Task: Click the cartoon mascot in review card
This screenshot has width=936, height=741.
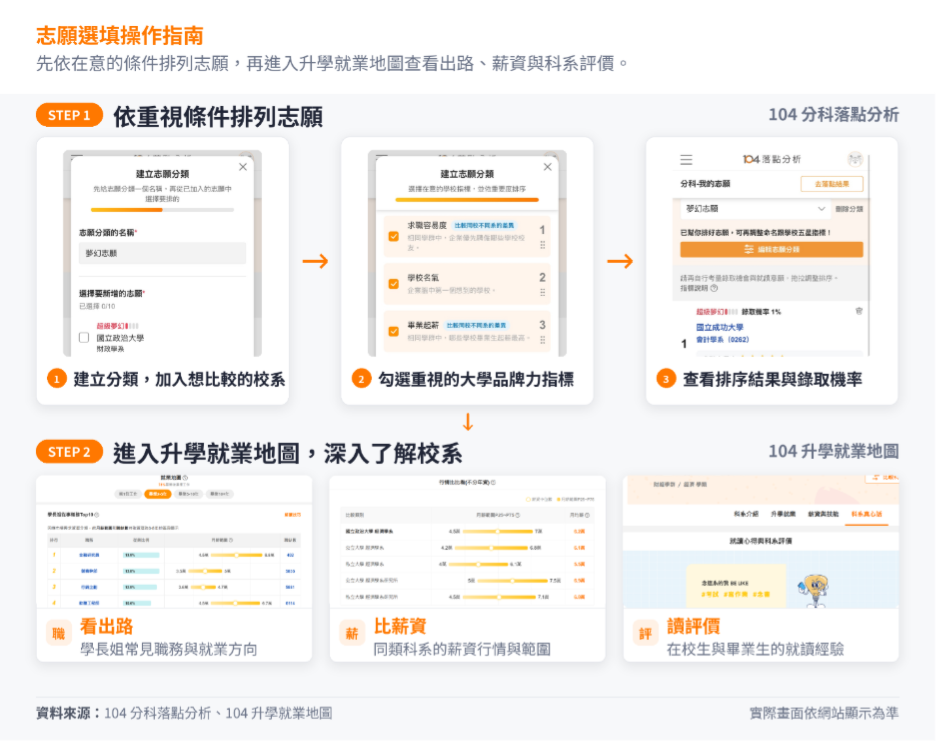Action: [x=815, y=590]
